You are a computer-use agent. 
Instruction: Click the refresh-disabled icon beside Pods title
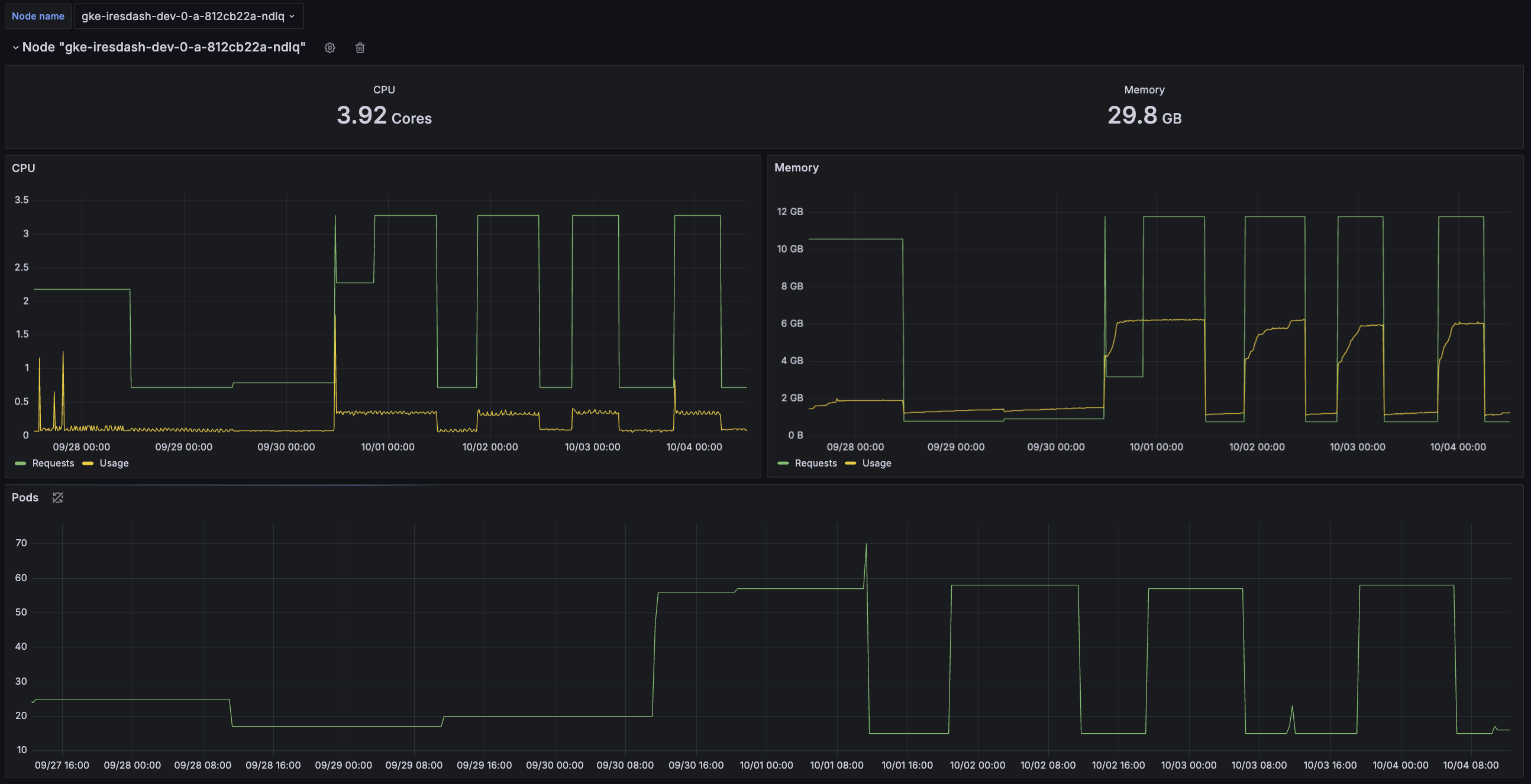tap(57, 498)
